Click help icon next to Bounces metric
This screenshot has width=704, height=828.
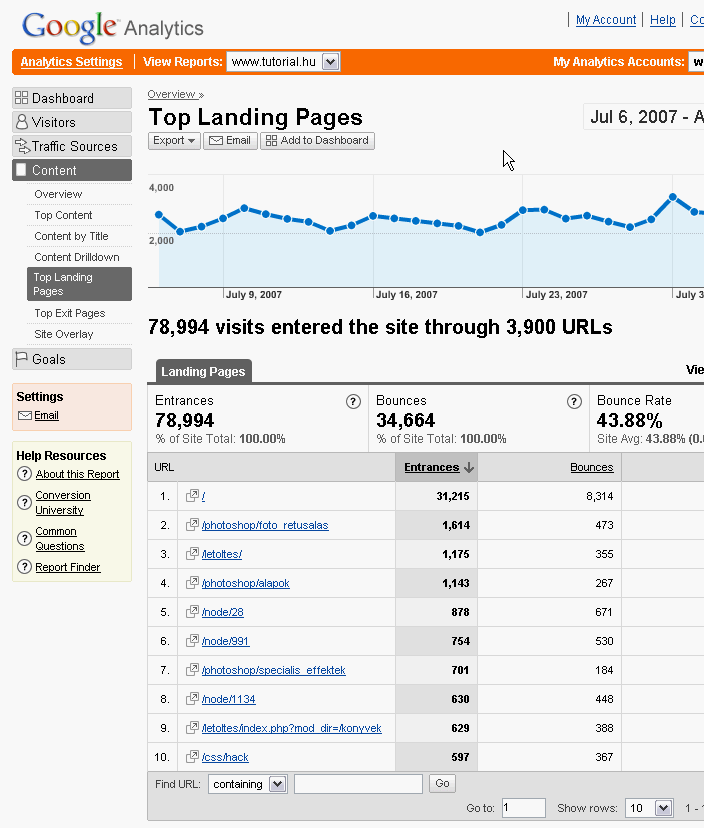pos(574,401)
